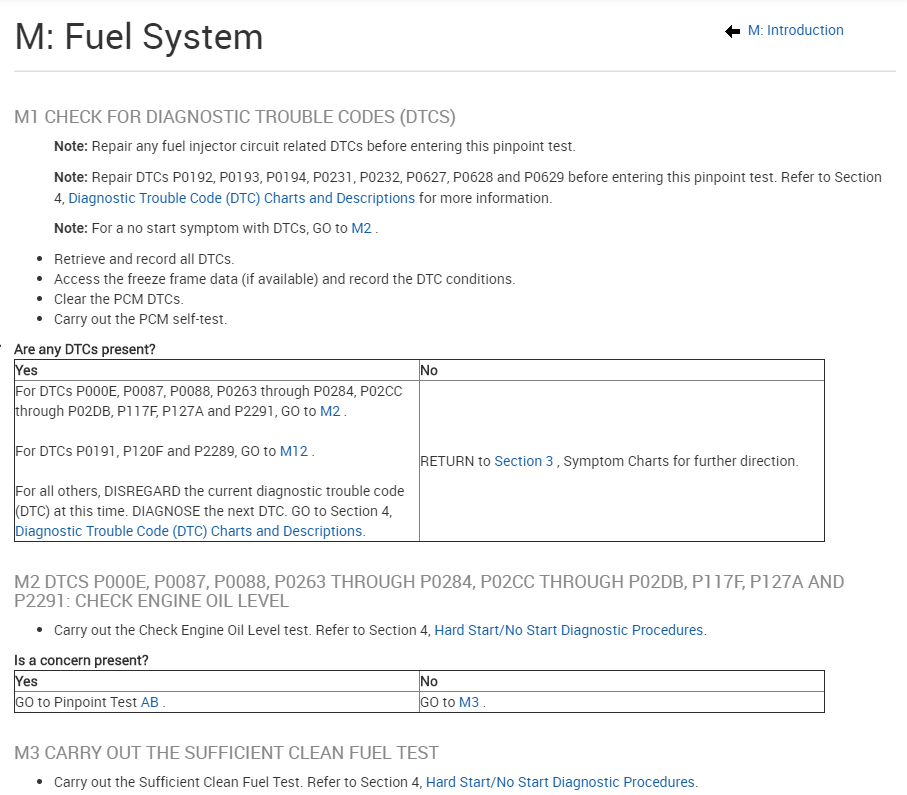Click the 'Is a concern present?' question
The image size is (907, 795).
tap(81, 660)
